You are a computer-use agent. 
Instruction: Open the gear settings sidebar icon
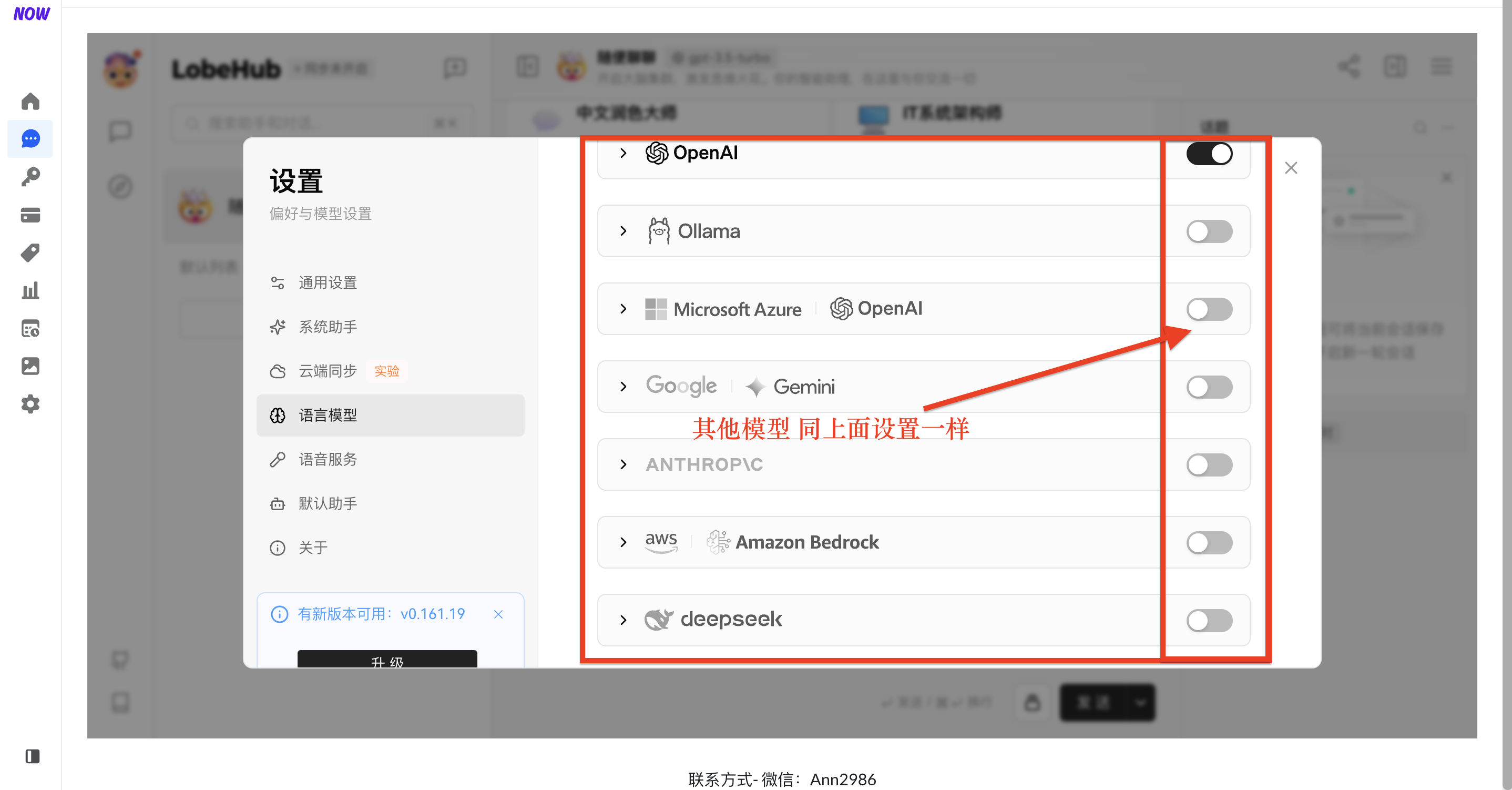click(x=30, y=404)
